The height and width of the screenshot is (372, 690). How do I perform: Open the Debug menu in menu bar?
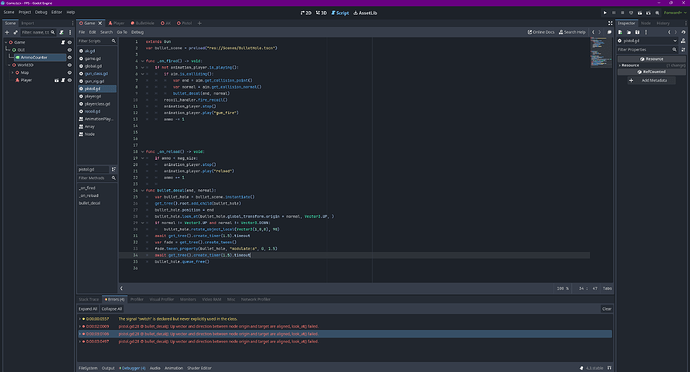pyautogui.click(x=41, y=12)
